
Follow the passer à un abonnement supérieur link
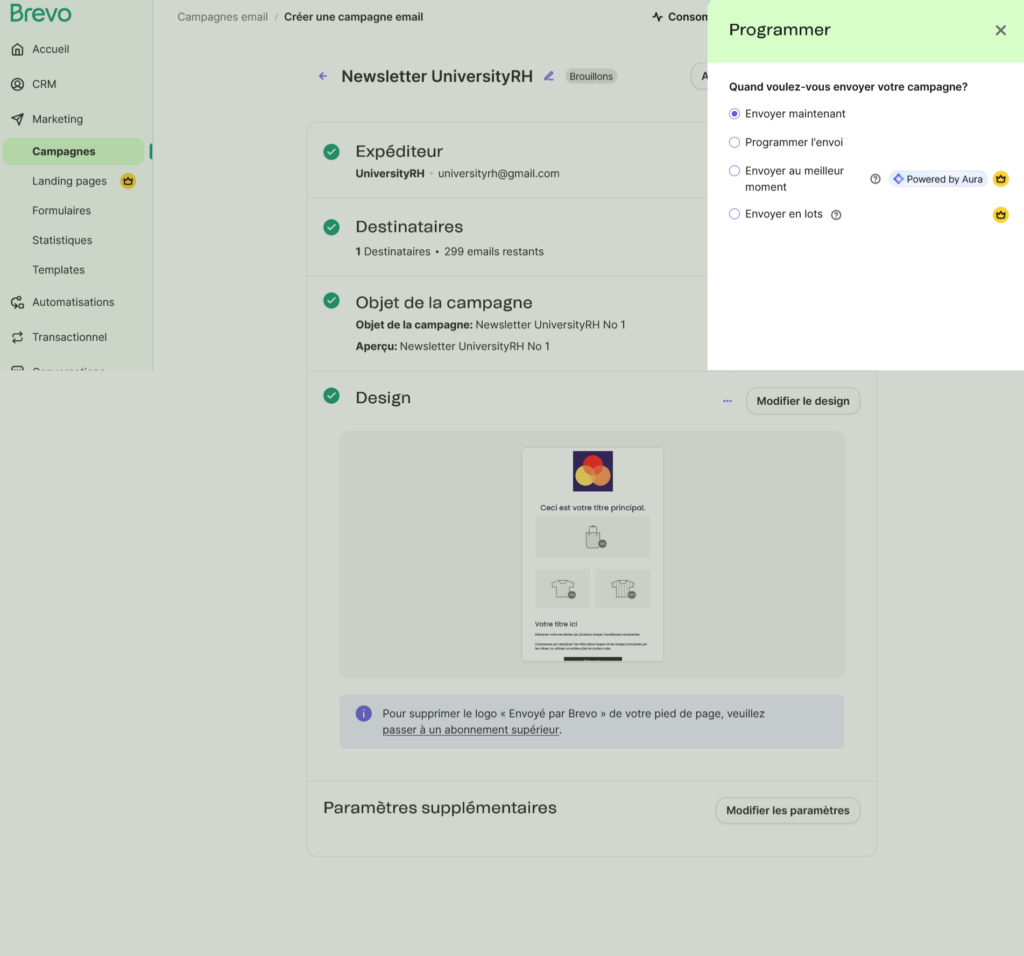470,730
